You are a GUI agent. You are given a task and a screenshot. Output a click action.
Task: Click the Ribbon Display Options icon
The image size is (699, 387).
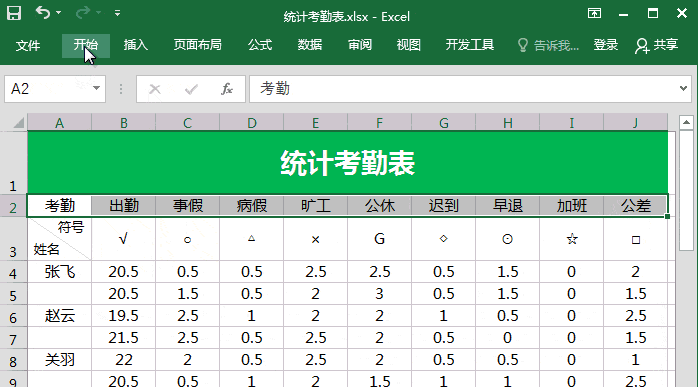pos(594,13)
